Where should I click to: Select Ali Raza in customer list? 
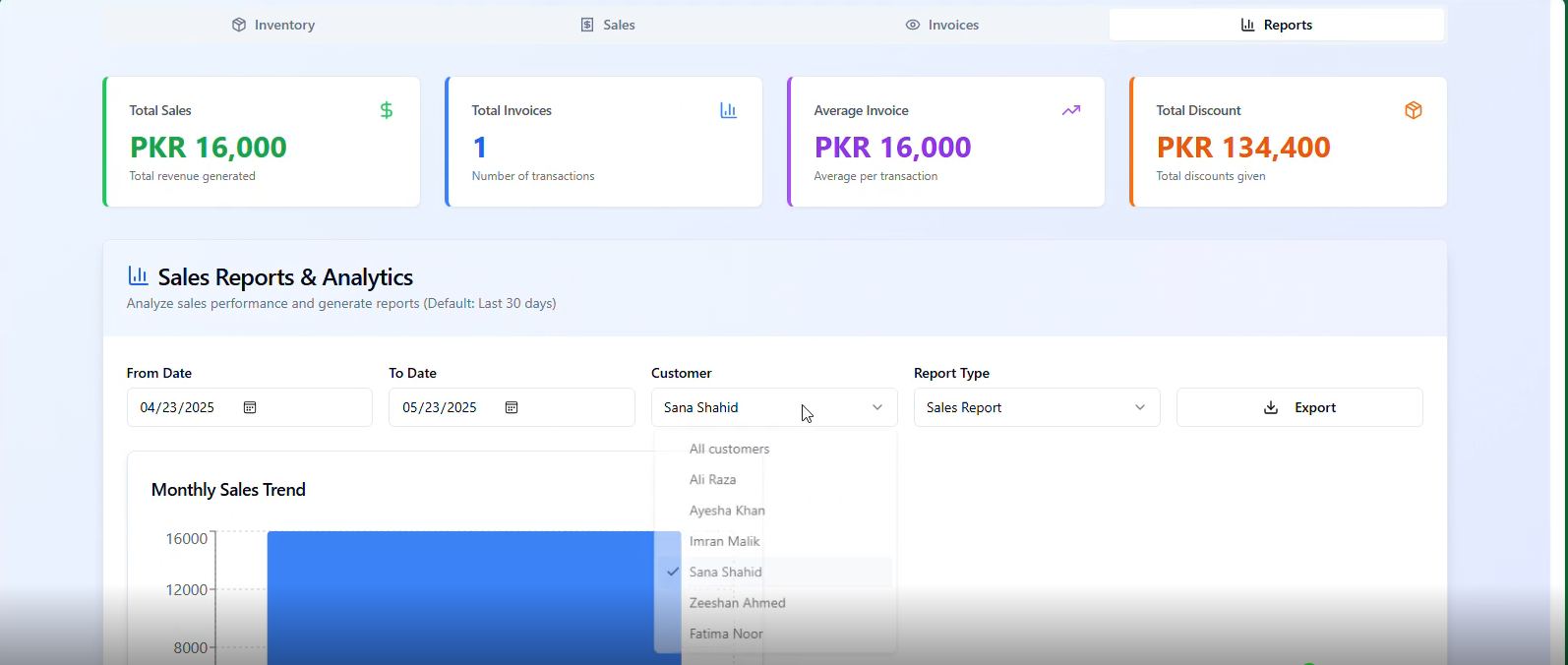coord(775,479)
